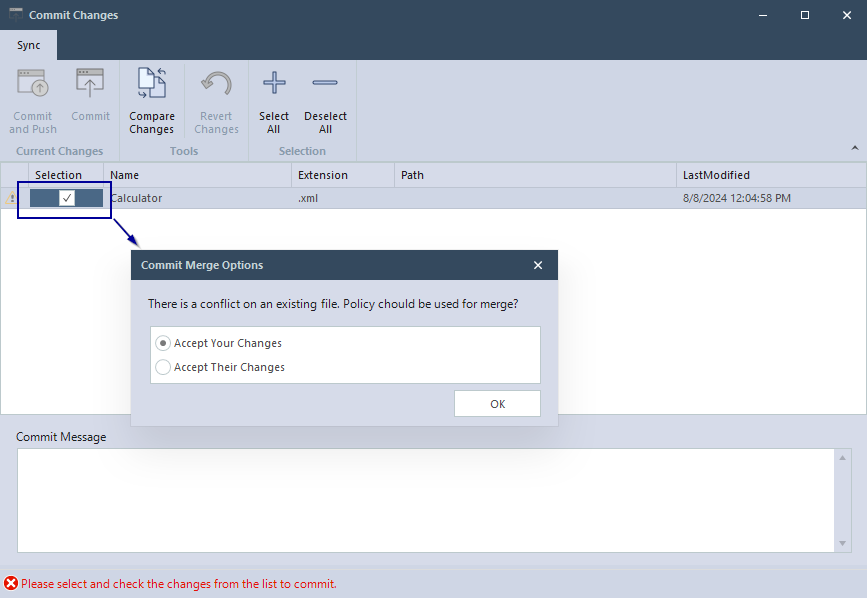Click the Commit Changes window title icon
Viewport: 867px width, 598px height.
pos(15,14)
